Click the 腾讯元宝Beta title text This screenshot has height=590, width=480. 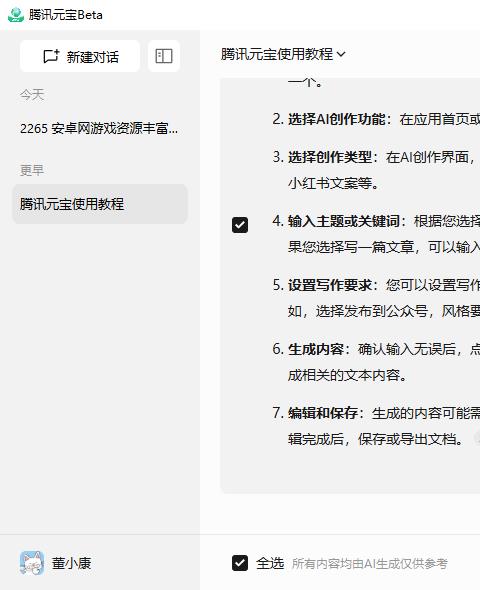click(66, 15)
